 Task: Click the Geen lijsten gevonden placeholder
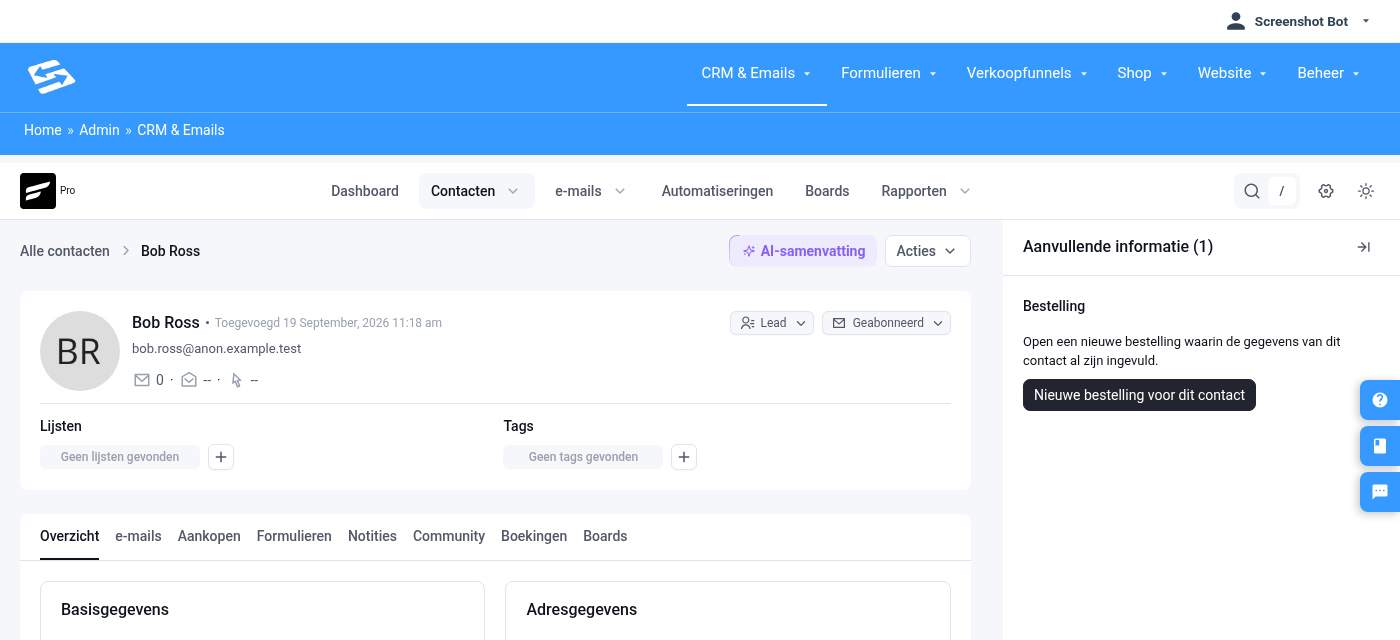click(120, 457)
